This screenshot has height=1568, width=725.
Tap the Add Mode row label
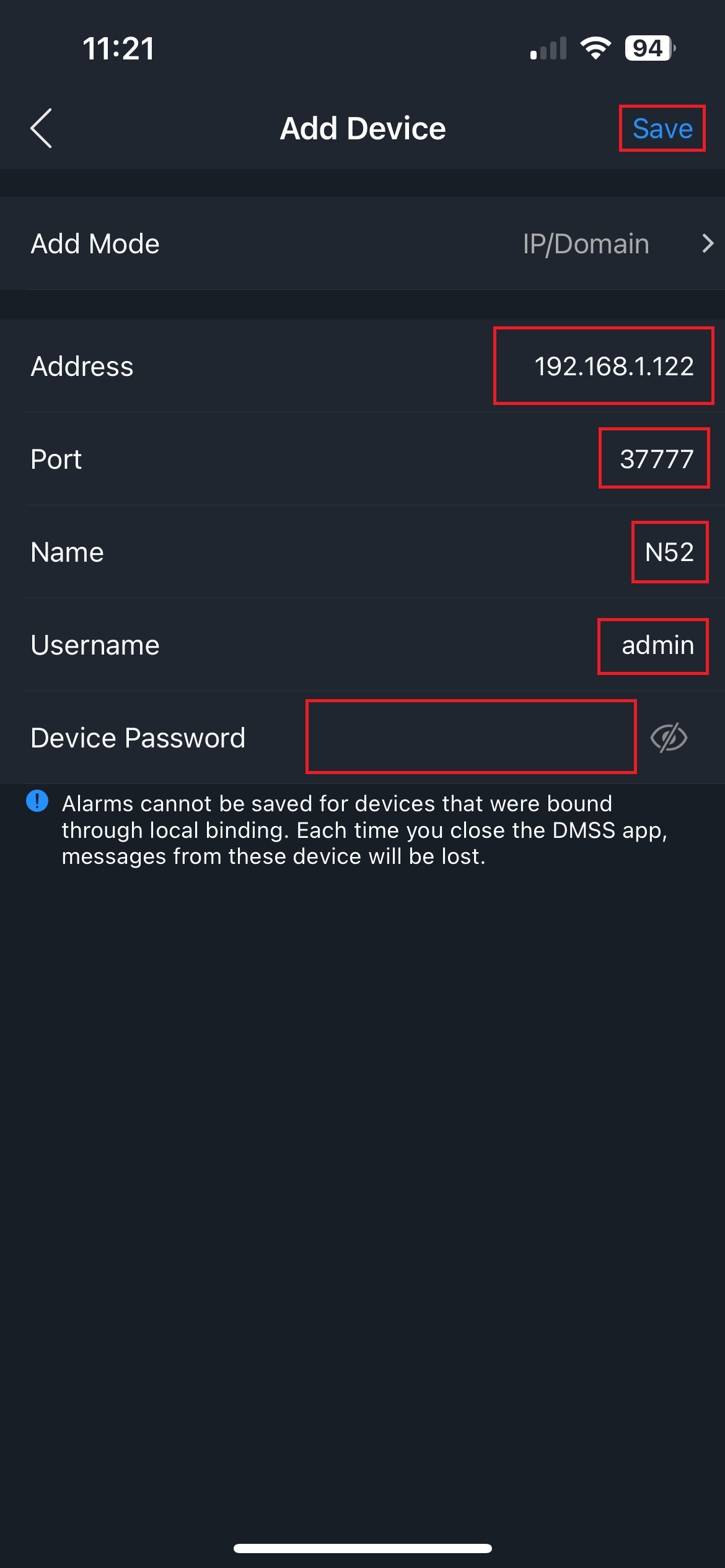click(x=95, y=244)
